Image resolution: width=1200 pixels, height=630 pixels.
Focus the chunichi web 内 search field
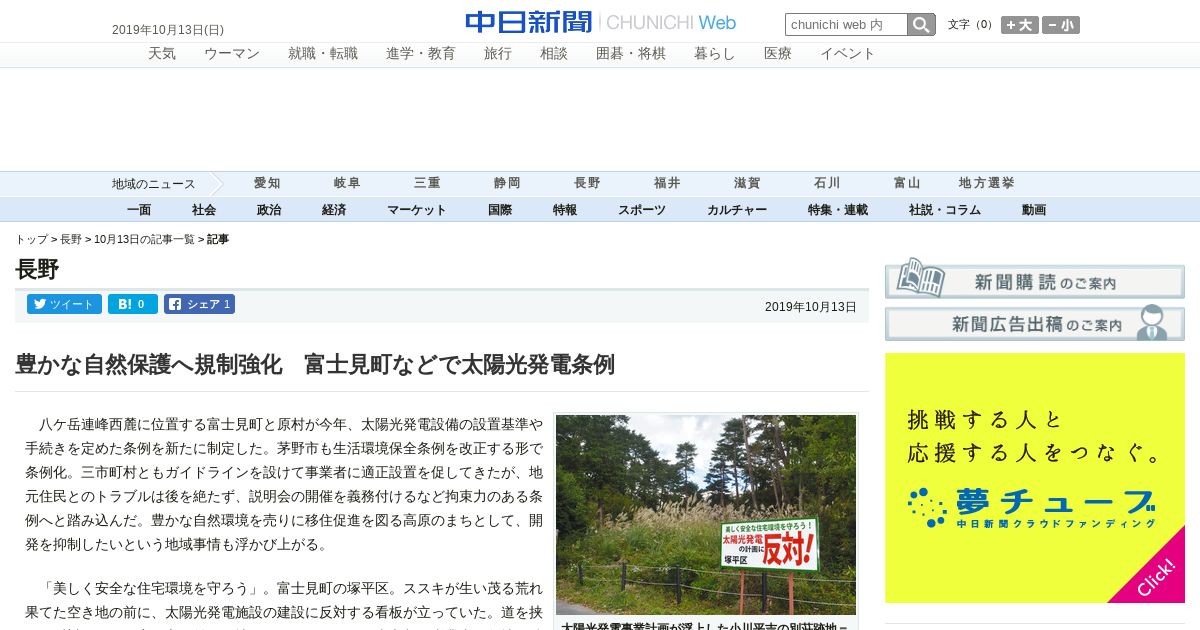pyautogui.click(x=846, y=24)
